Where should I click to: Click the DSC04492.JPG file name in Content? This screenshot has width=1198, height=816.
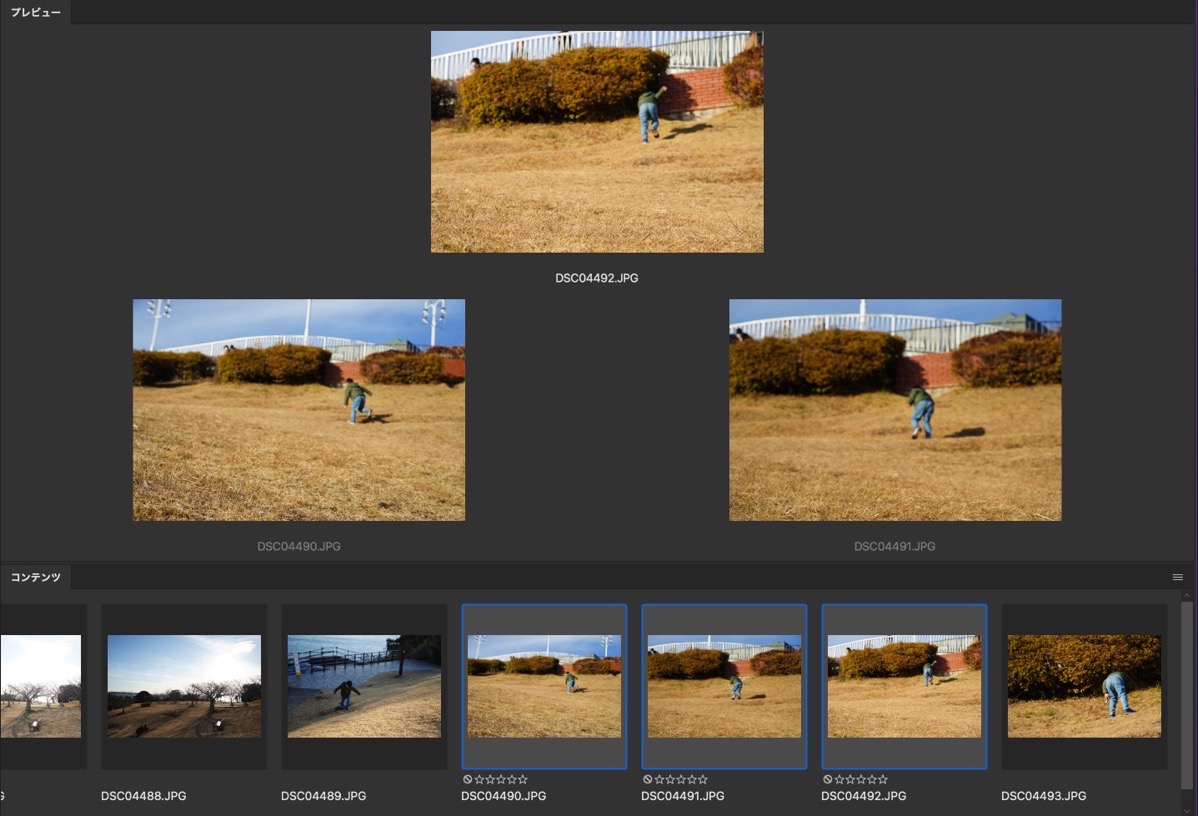(x=863, y=795)
